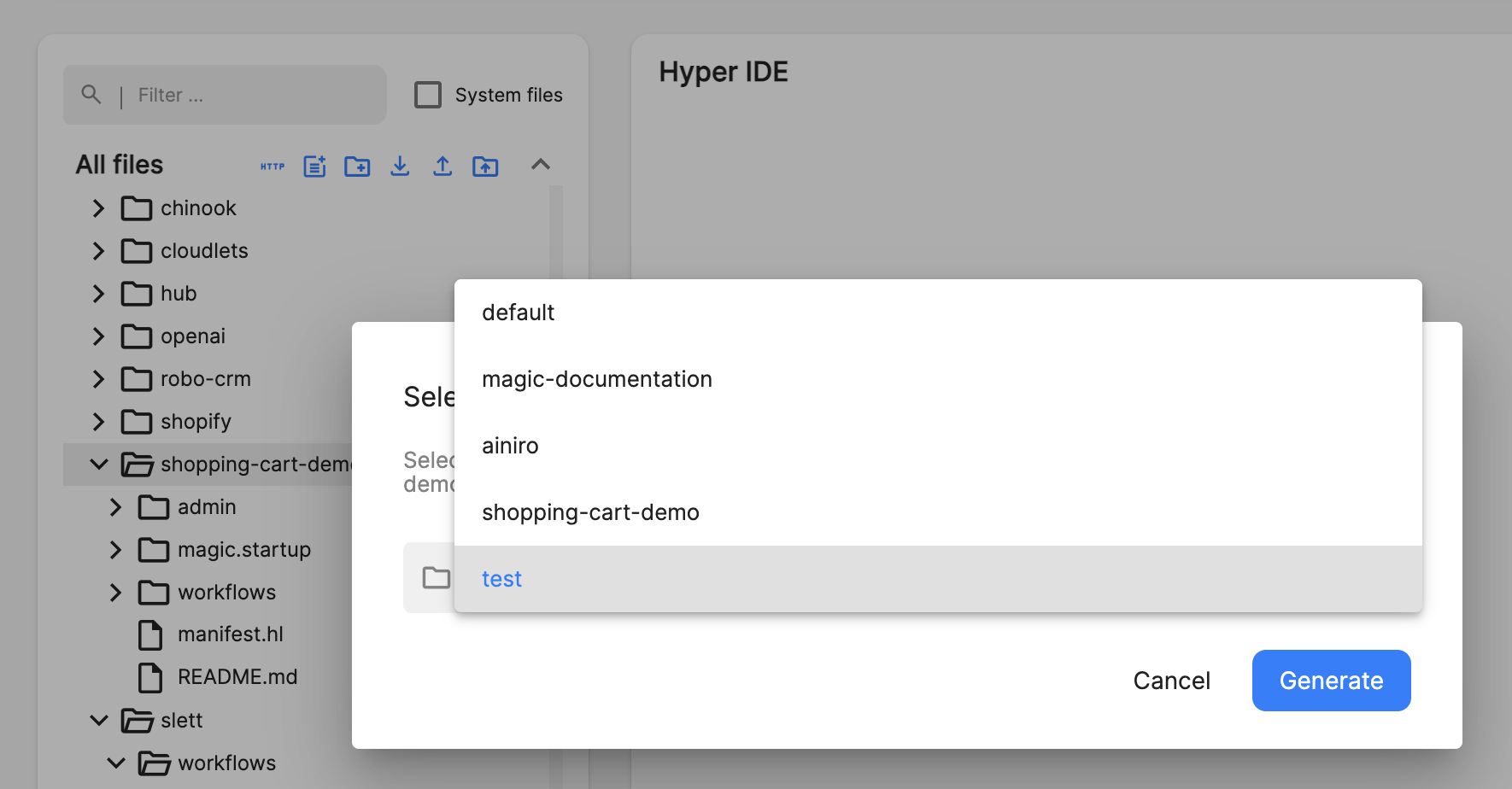Click the search magnifier icon in the filter box
This screenshot has height=789, width=1512.
(91, 94)
